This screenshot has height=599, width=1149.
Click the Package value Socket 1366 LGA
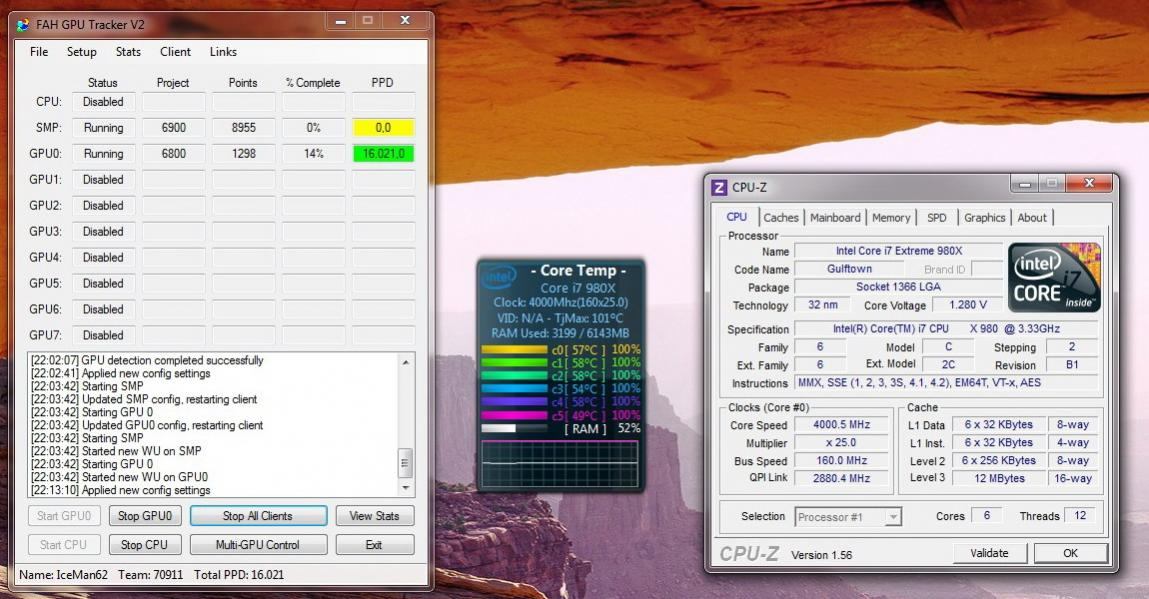[898, 287]
